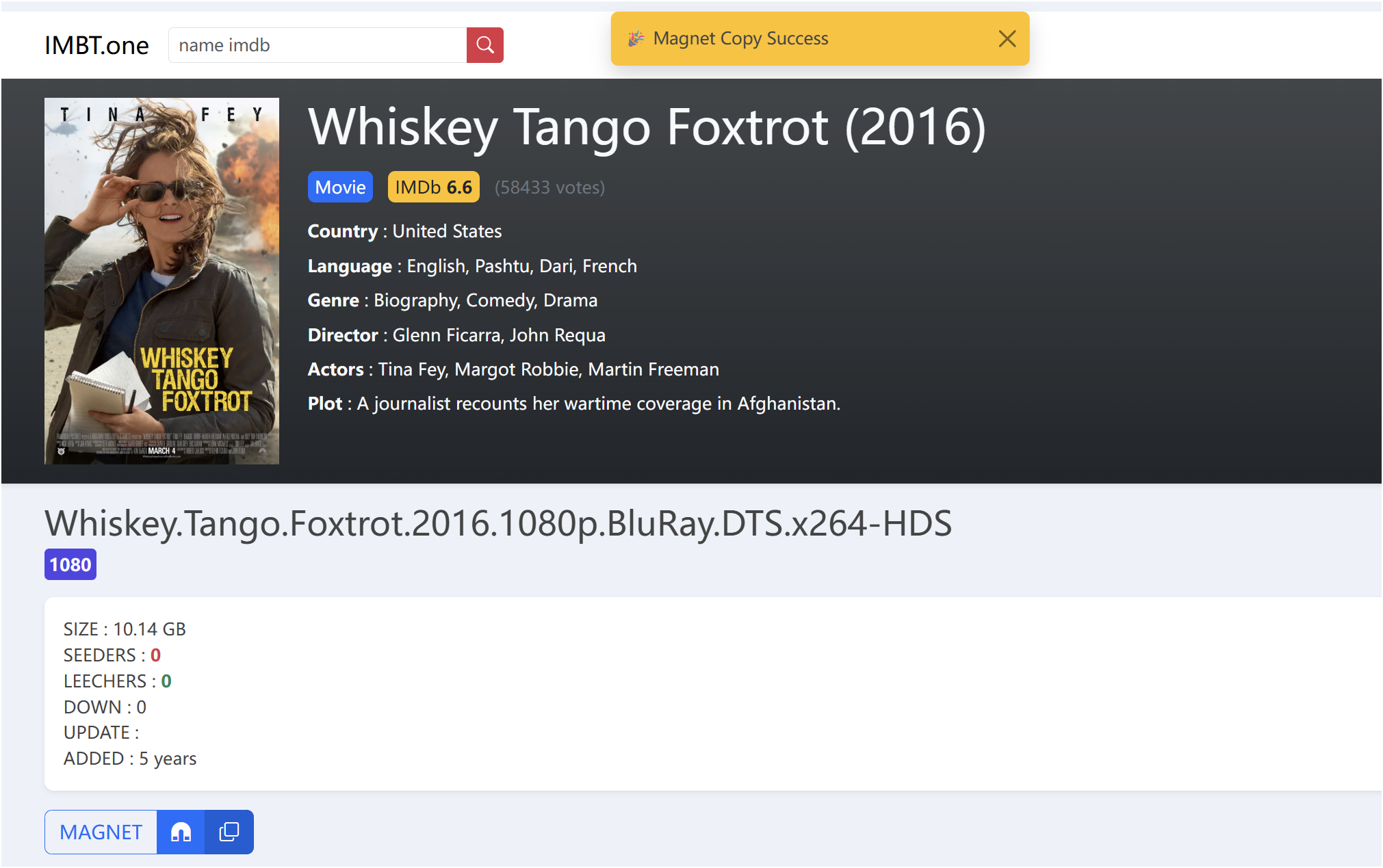
Task: Click the Director Glenn Ficarra, John Requa line
Action: 456,335
